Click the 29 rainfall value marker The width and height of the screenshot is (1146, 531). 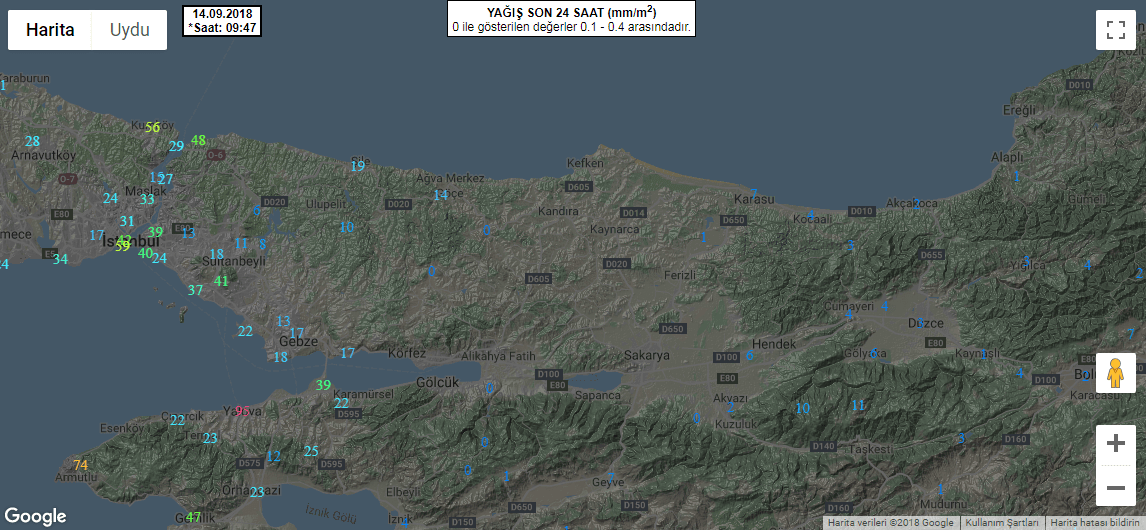pos(176,146)
